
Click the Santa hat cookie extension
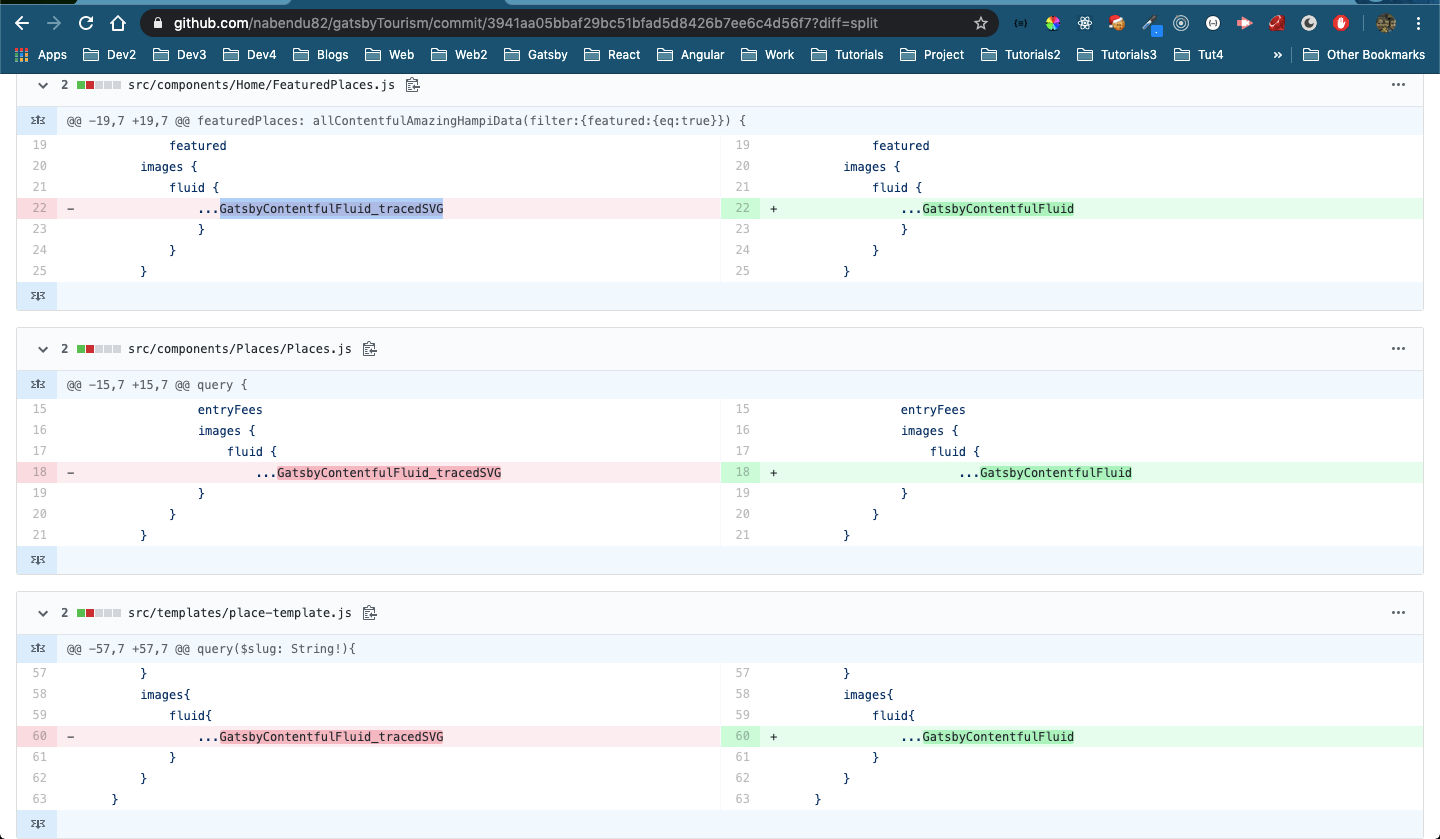[x=1117, y=23]
